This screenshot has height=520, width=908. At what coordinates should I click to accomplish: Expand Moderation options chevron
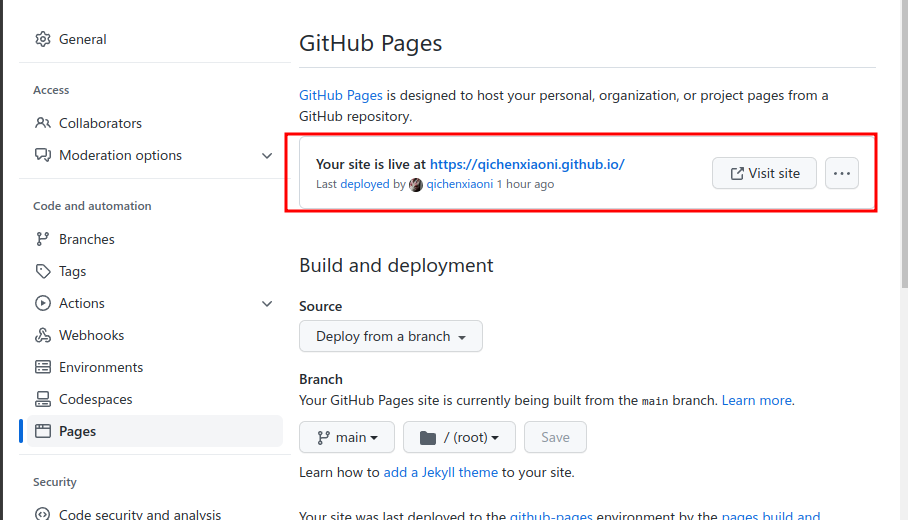(x=267, y=156)
